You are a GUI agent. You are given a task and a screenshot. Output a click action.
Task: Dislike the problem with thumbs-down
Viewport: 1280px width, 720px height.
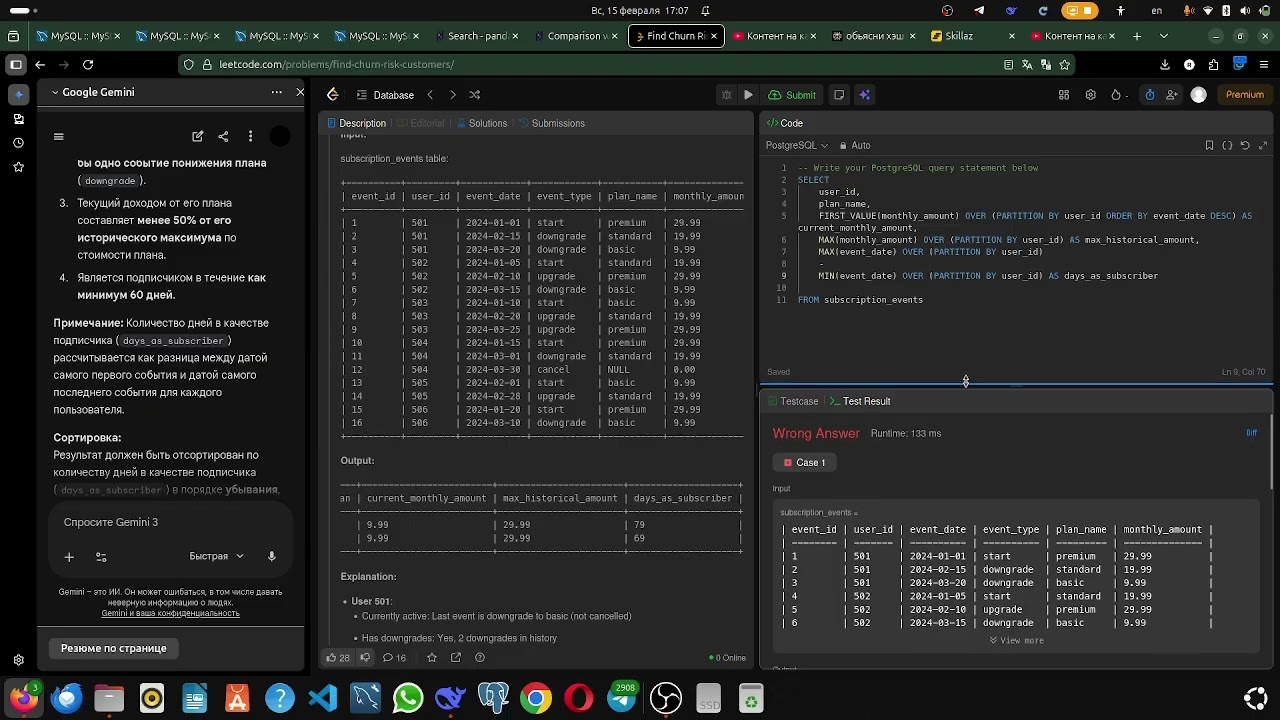pos(365,658)
